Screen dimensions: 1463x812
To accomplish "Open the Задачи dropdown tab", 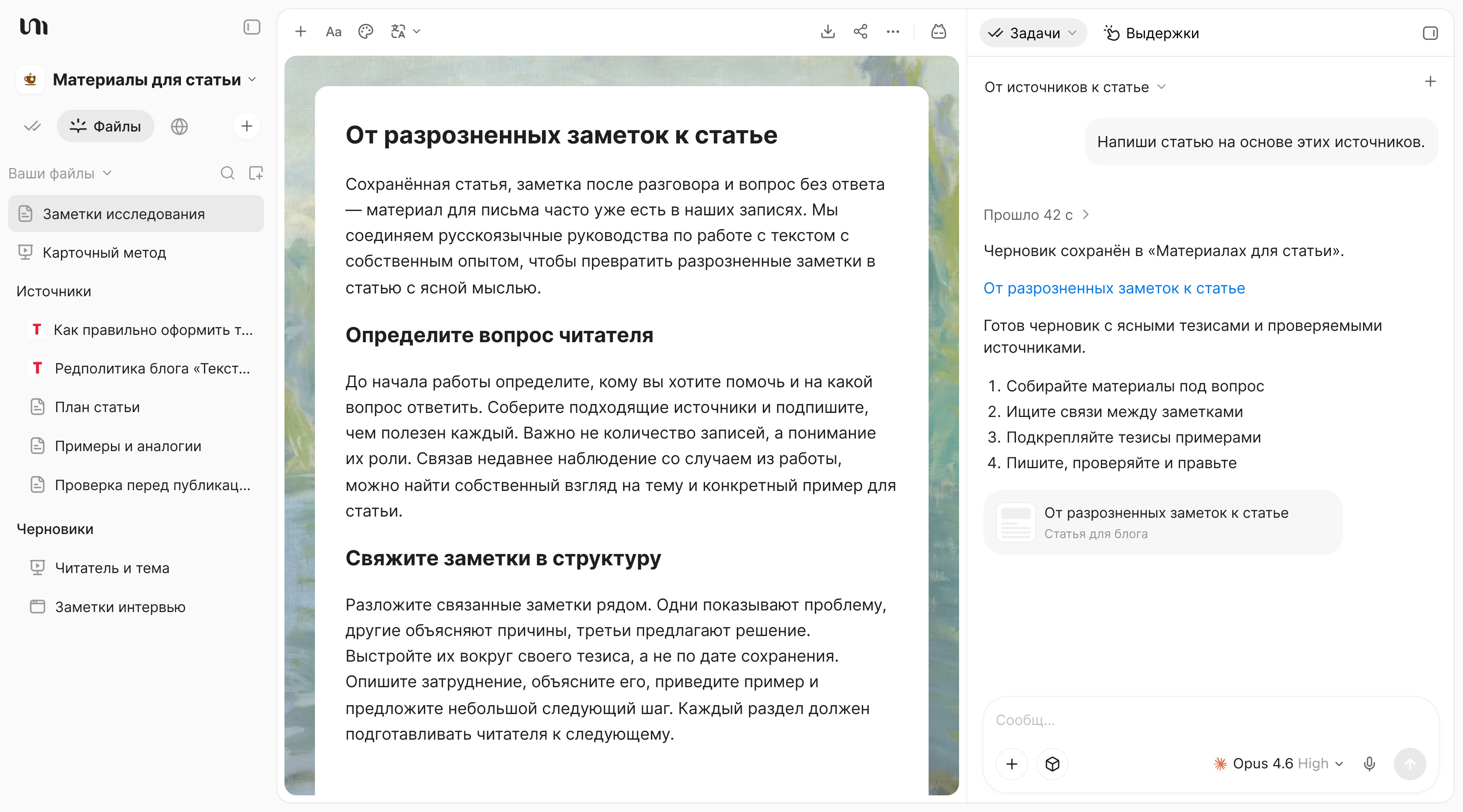I will pyautogui.click(x=1033, y=33).
